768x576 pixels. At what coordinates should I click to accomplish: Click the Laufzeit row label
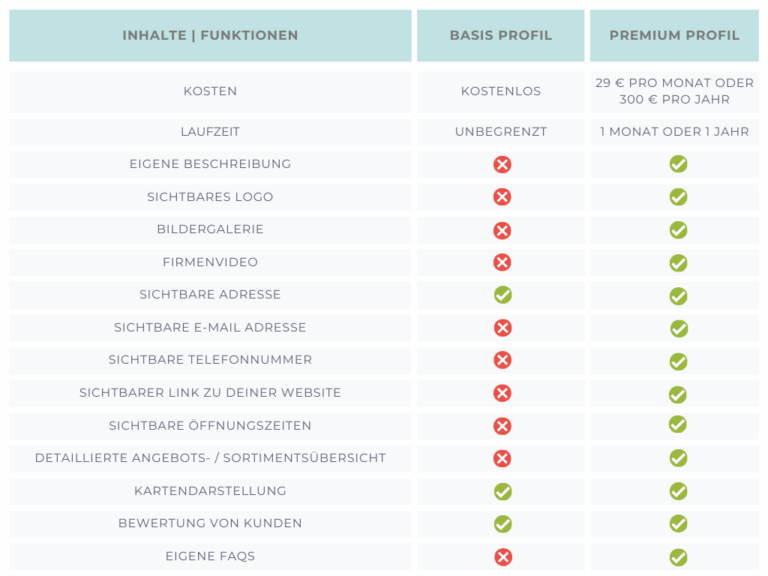tap(210, 132)
